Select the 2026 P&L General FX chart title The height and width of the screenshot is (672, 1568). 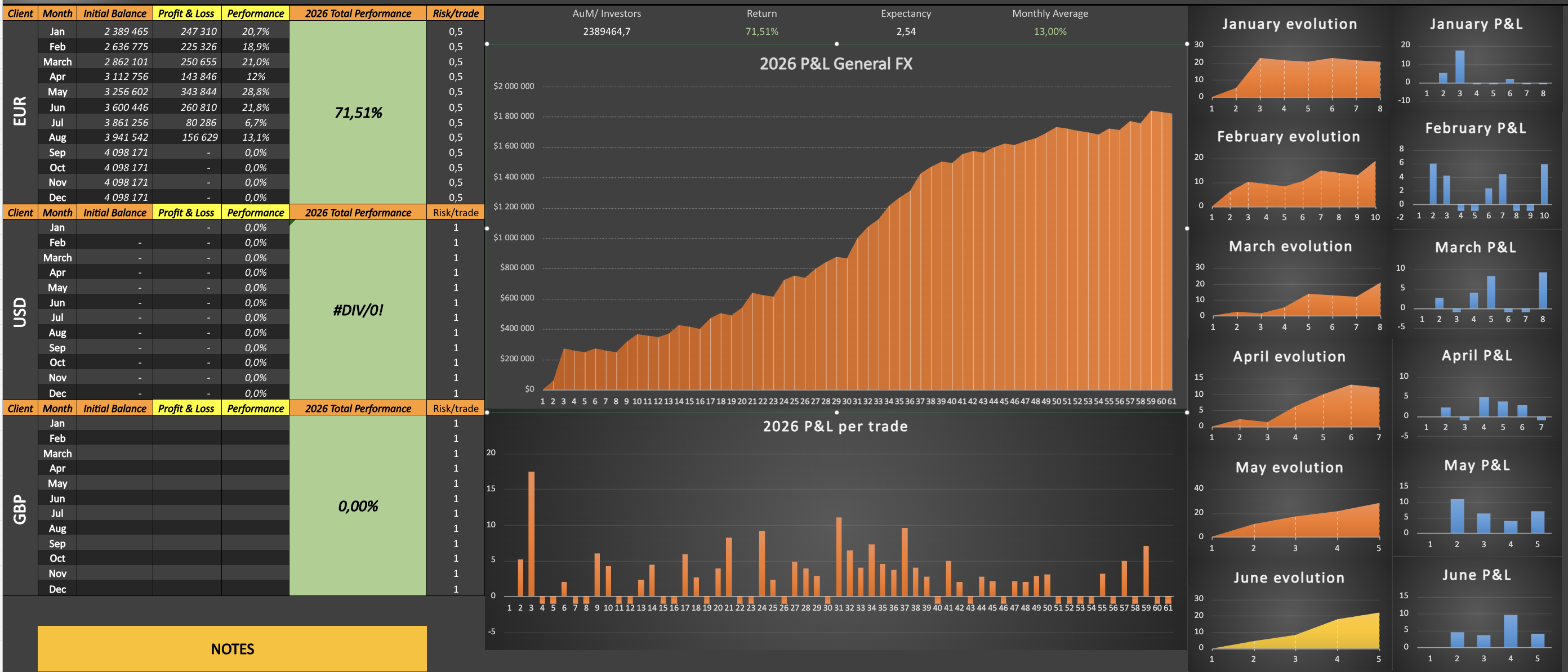pyautogui.click(x=836, y=64)
